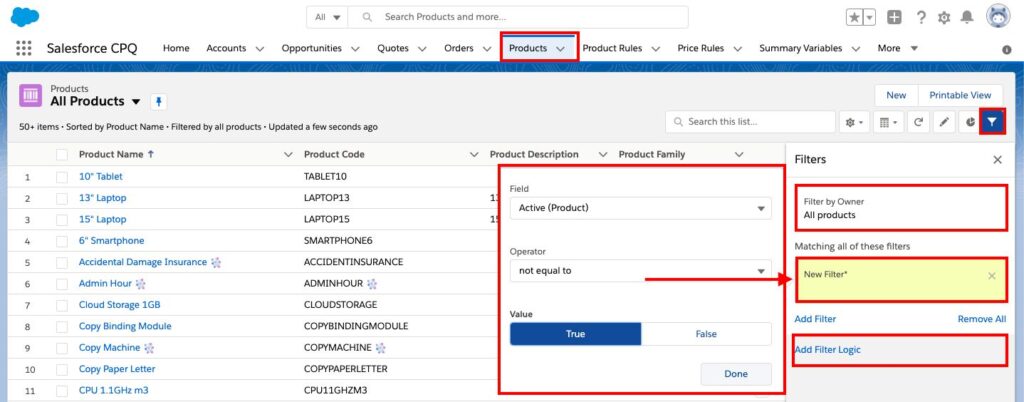Close the Filters panel
Image resolution: width=1024 pixels, height=402 pixels.
(x=997, y=160)
